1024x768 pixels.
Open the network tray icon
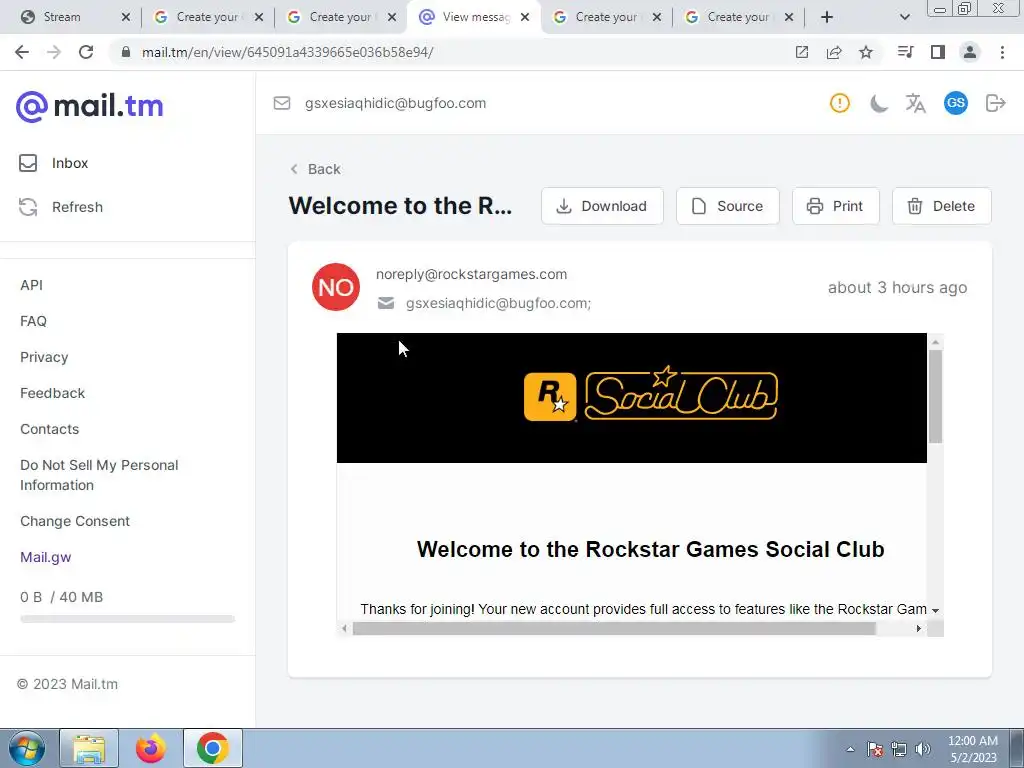[899, 749]
